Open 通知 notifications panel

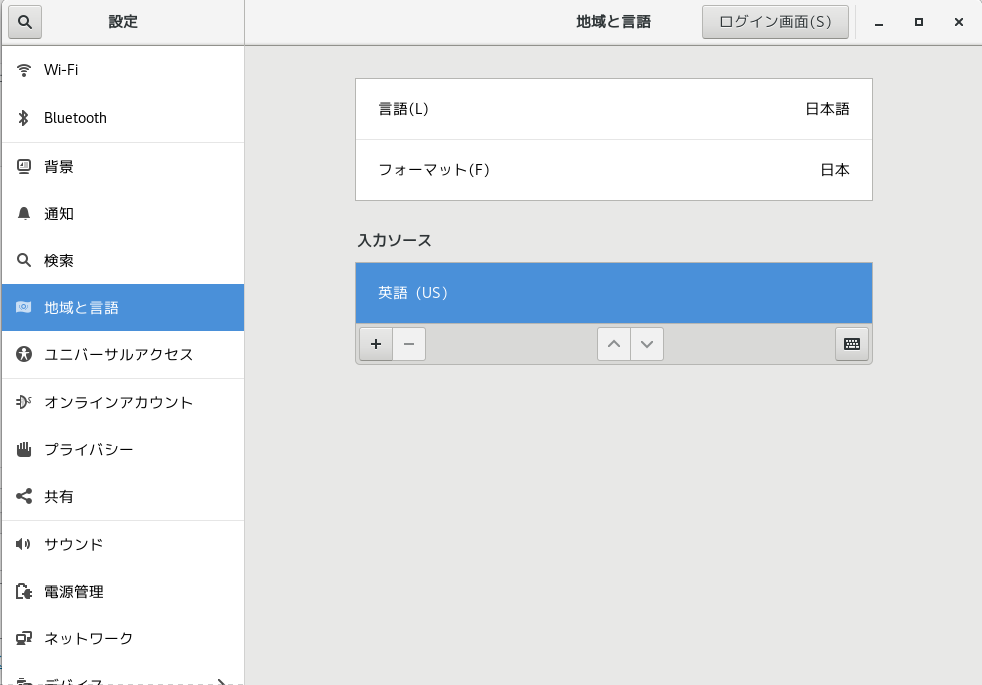[123, 214]
